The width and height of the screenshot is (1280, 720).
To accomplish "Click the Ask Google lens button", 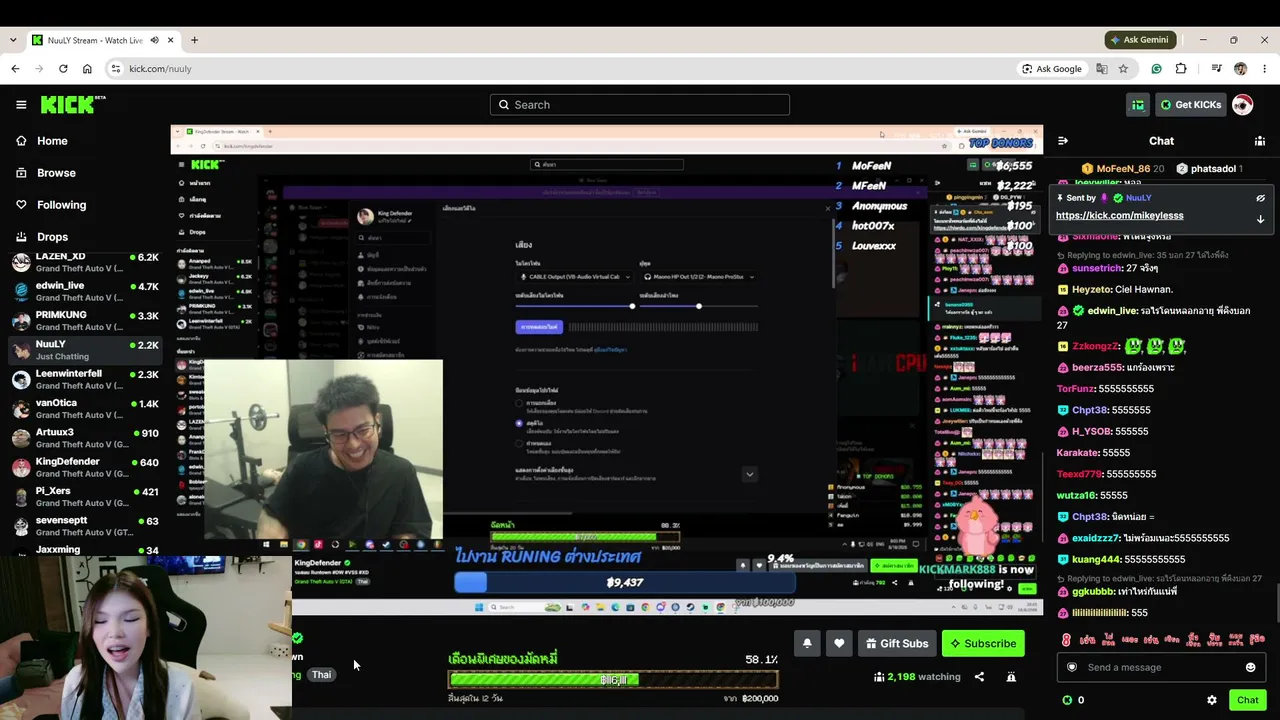I will click(1052, 69).
